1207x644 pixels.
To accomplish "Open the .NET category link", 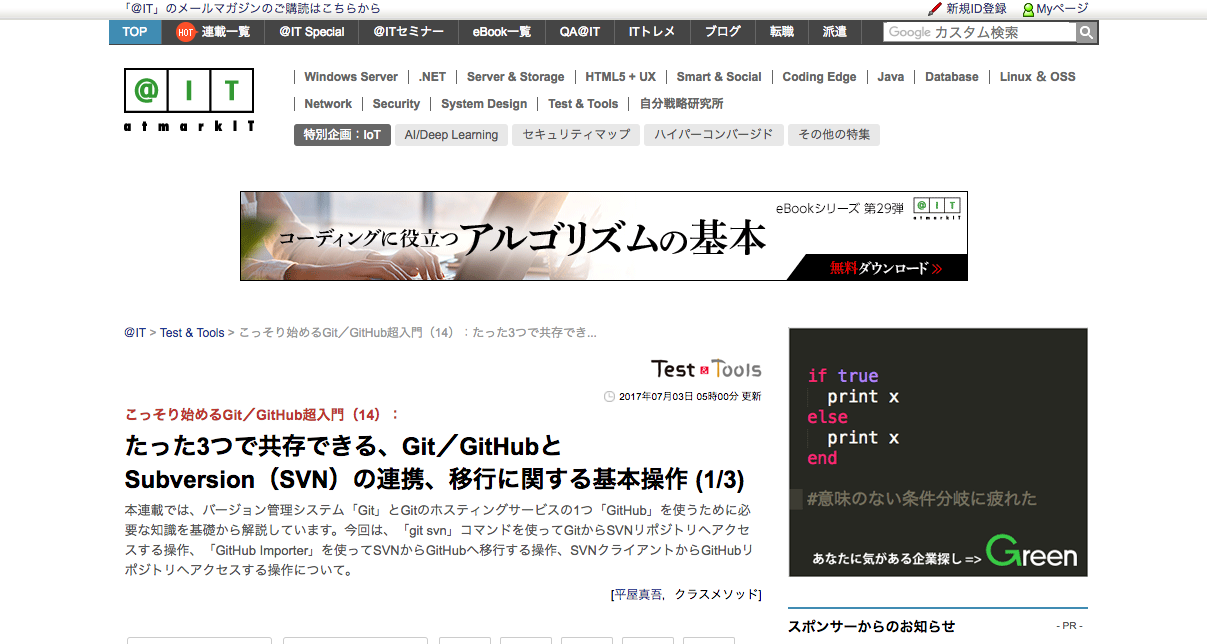I will click(x=432, y=77).
